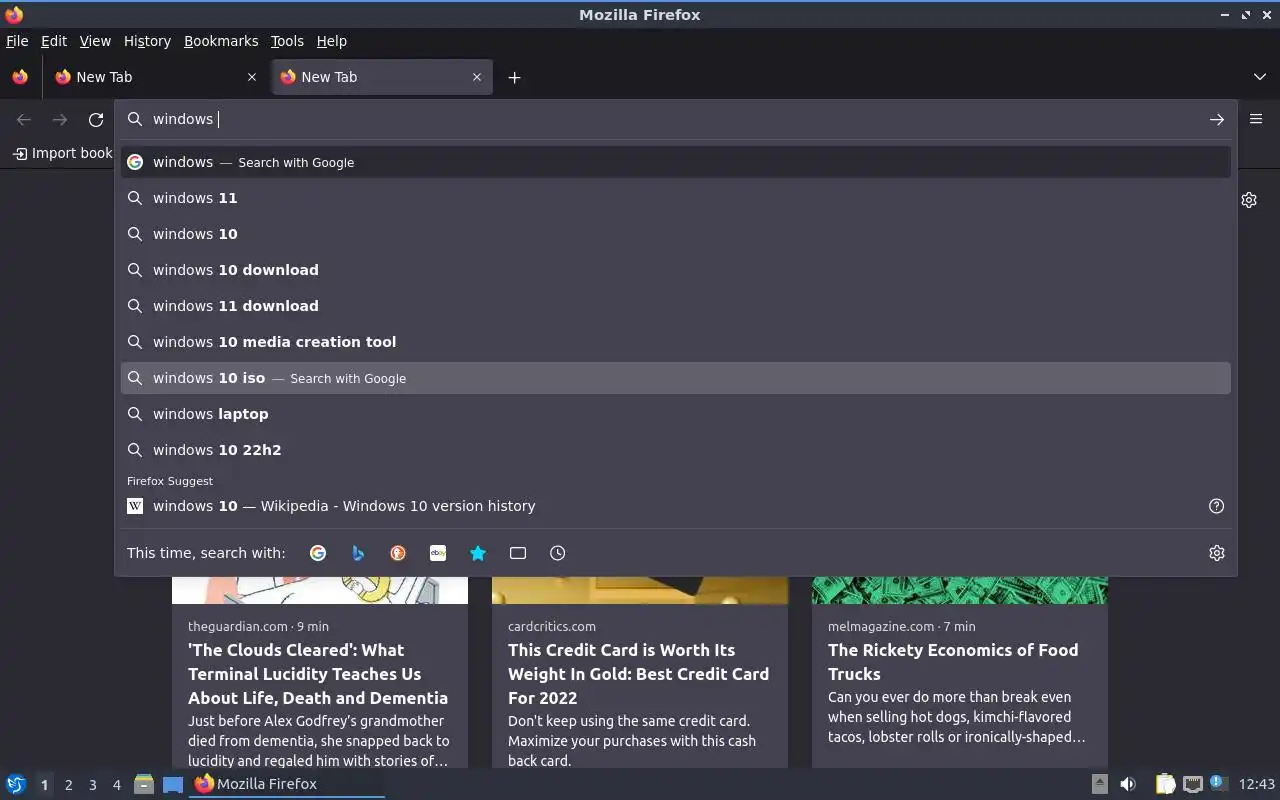Open the file manager taskbar launcher

click(144, 785)
